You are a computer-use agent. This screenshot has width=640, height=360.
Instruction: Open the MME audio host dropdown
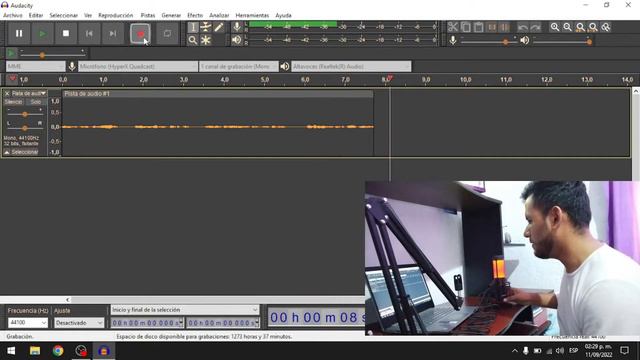click(36, 66)
